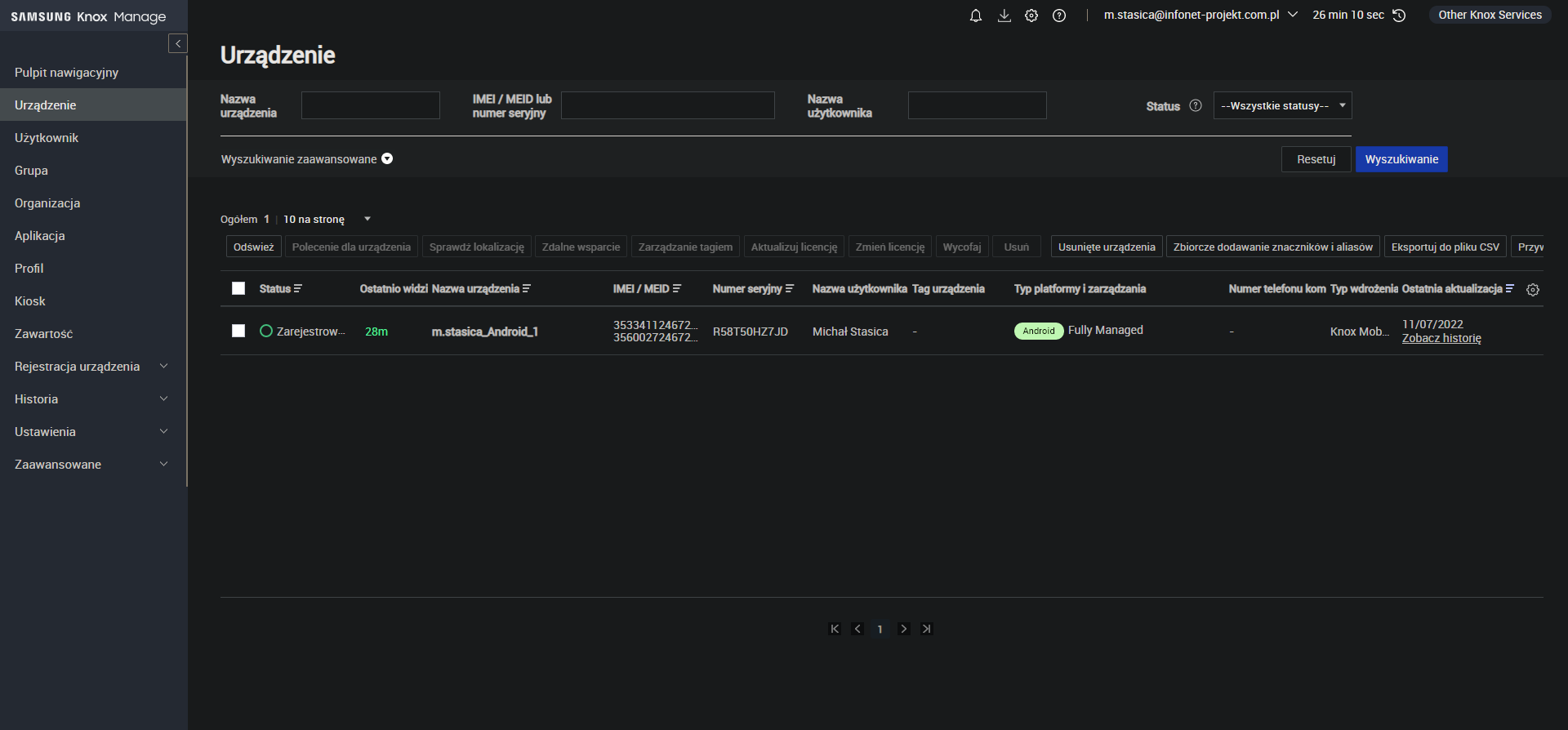Go to the last page icon
The image size is (1568, 730).
click(926, 629)
